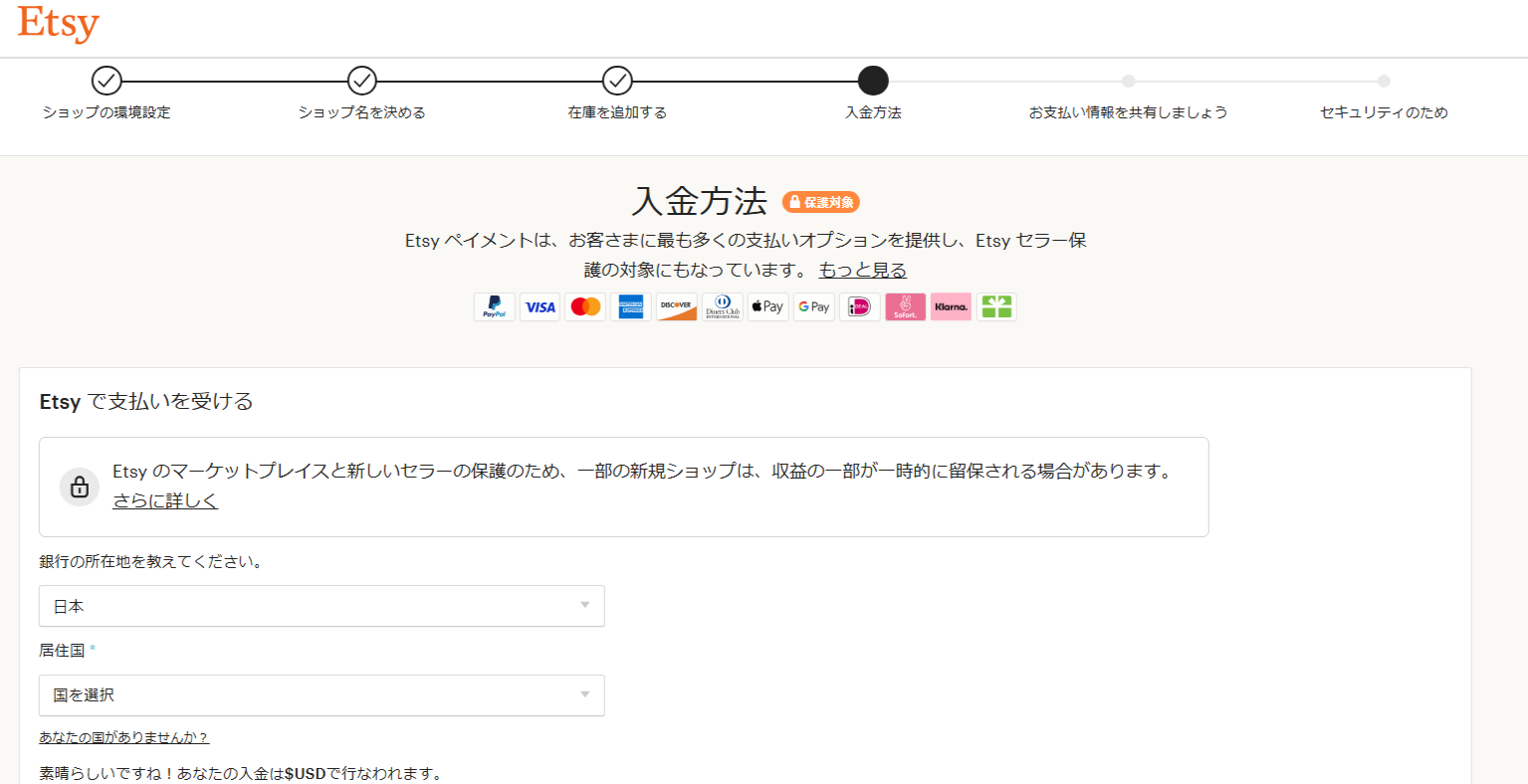The width and height of the screenshot is (1528, 784).
Task: Open あなたの国がありませんか？ link
Action: (x=124, y=737)
